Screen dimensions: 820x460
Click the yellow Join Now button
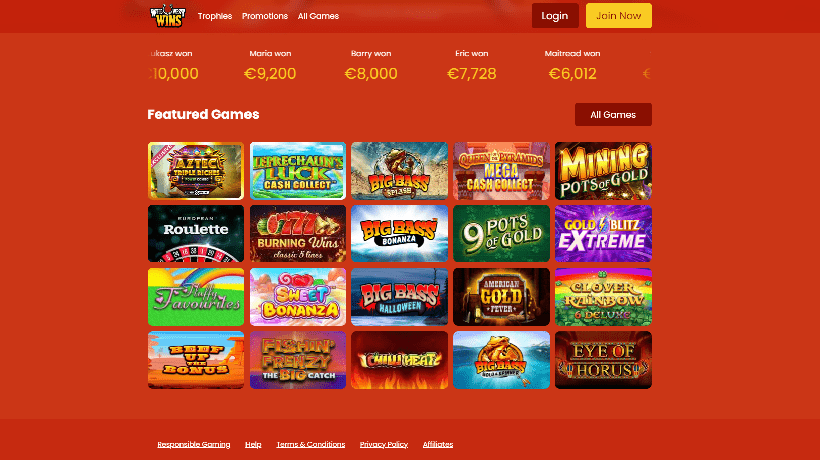pos(619,16)
